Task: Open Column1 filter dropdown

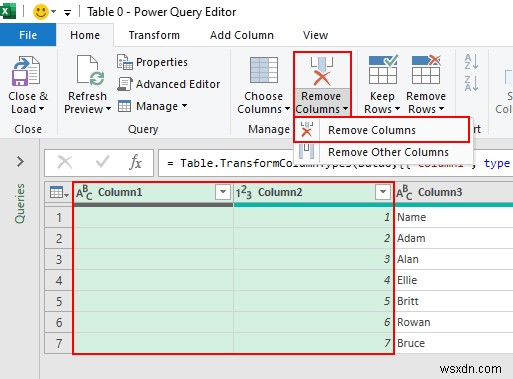Action: pyautogui.click(x=223, y=192)
